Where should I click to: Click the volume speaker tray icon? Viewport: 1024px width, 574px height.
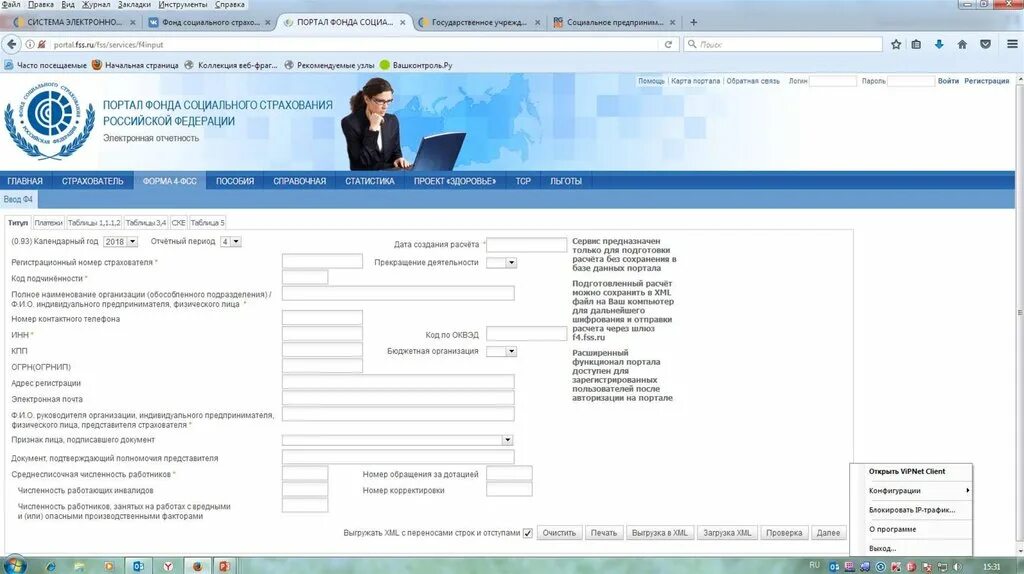tap(958, 567)
